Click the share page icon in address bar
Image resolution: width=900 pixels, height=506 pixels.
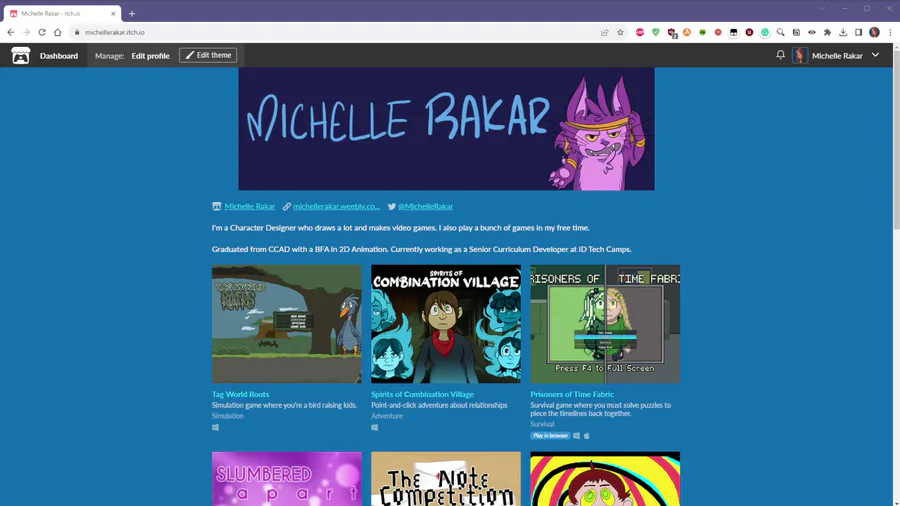[604, 32]
